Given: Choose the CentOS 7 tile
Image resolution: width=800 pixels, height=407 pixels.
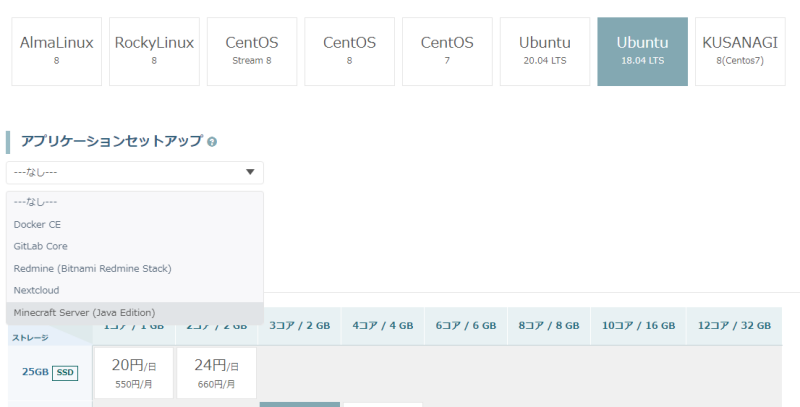Looking at the screenshot, I should coord(447,52).
